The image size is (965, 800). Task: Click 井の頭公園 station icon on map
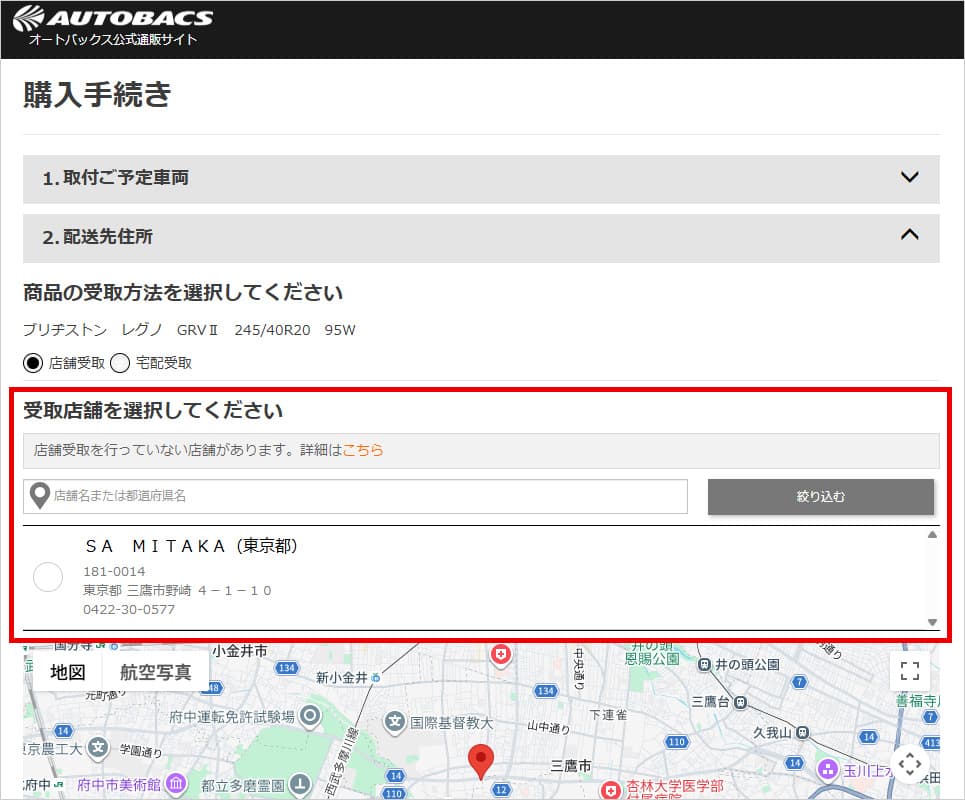(704, 665)
